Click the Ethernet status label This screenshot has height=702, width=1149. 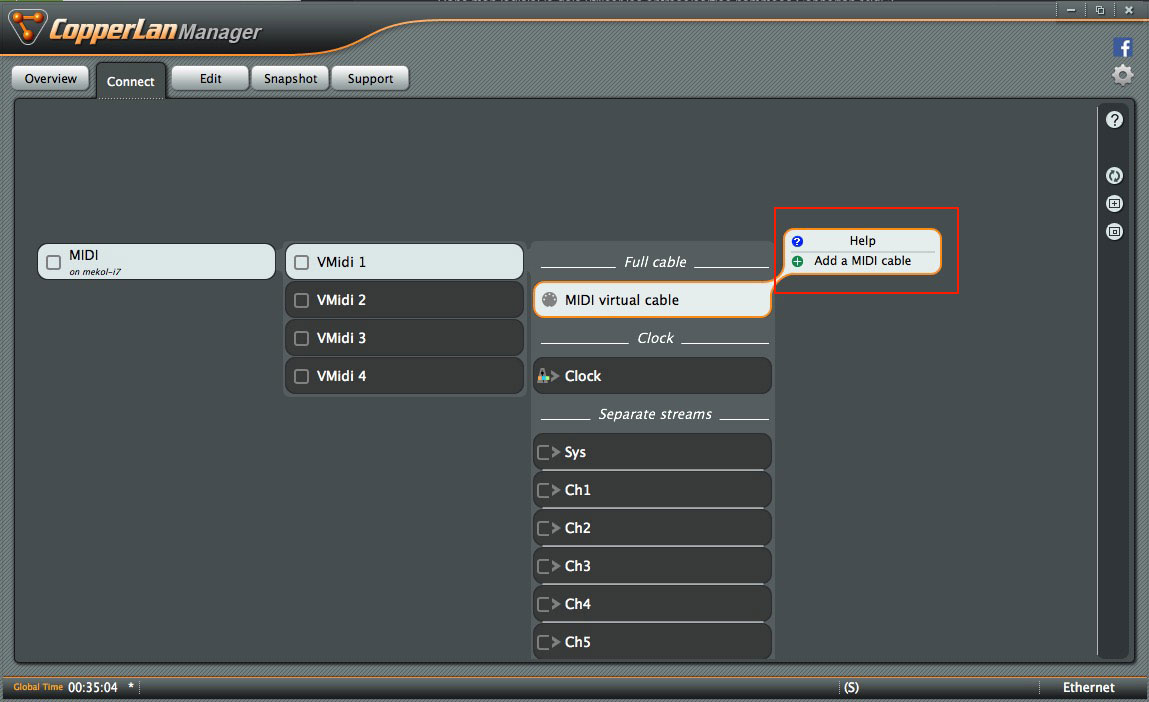click(x=1088, y=687)
